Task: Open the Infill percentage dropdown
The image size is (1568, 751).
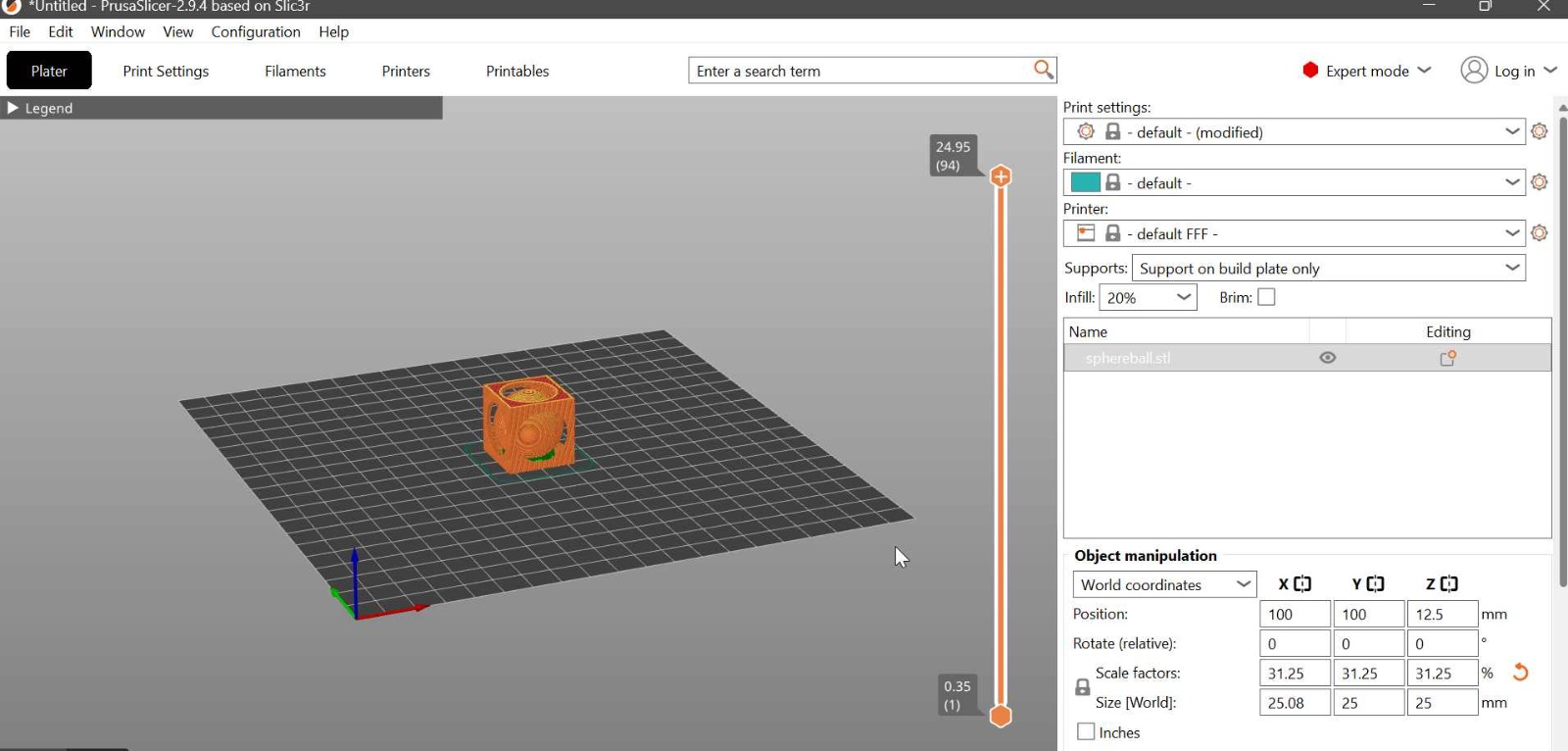Action: 1149,297
